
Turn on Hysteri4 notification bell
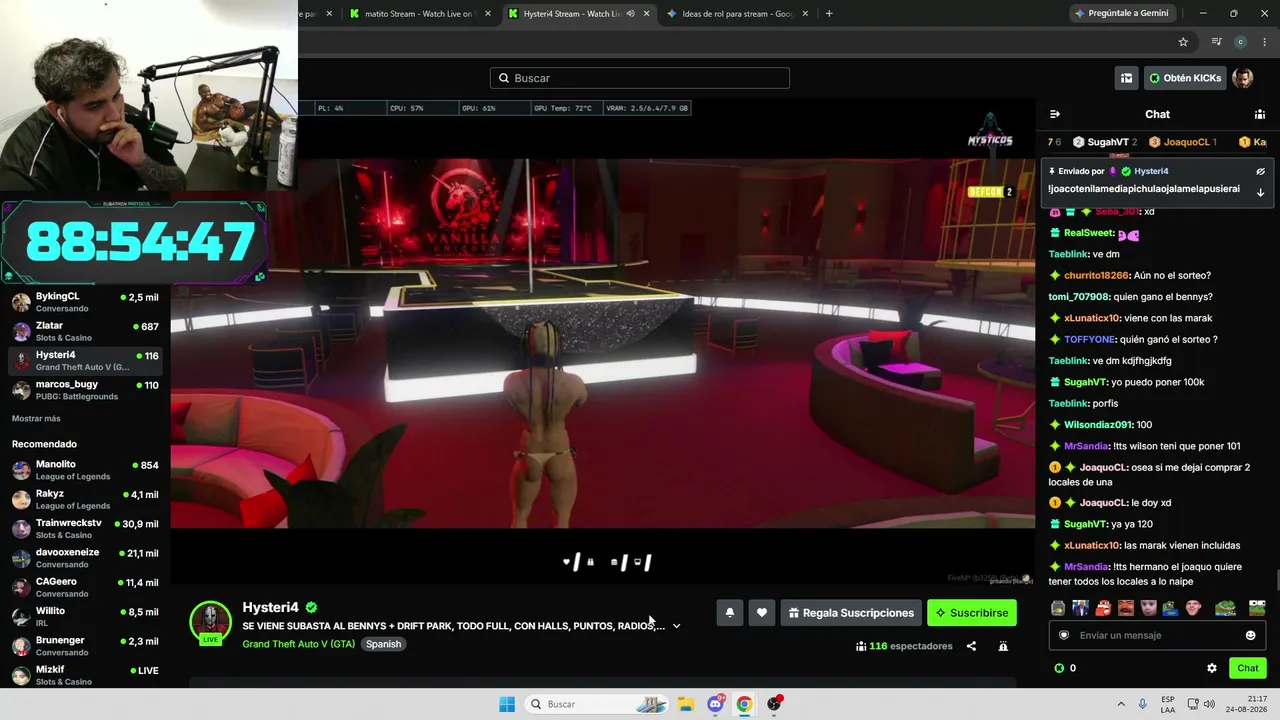tap(730, 613)
